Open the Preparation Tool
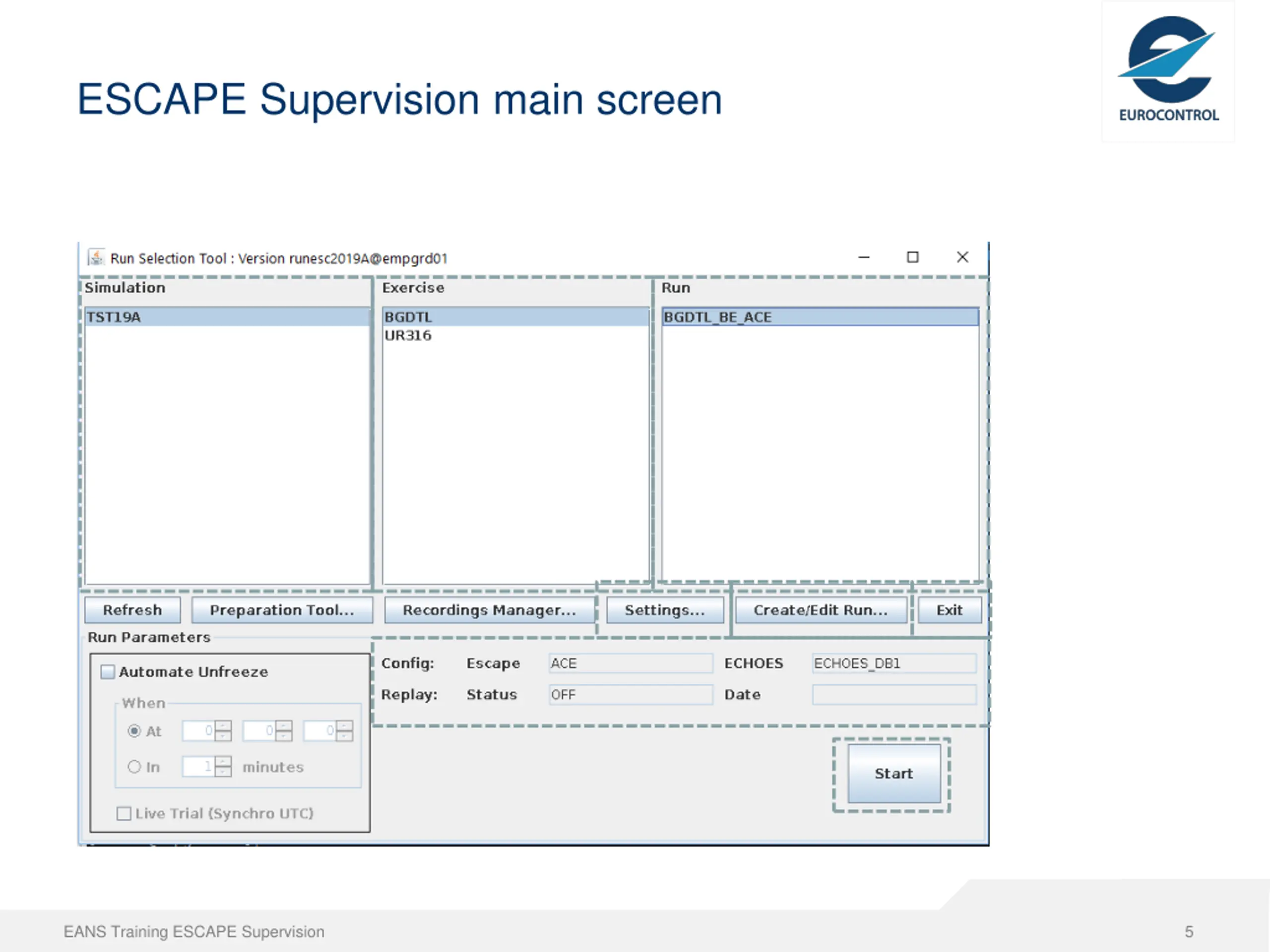The height and width of the screenshot is (952, 1270). click(x=282, y=610)
